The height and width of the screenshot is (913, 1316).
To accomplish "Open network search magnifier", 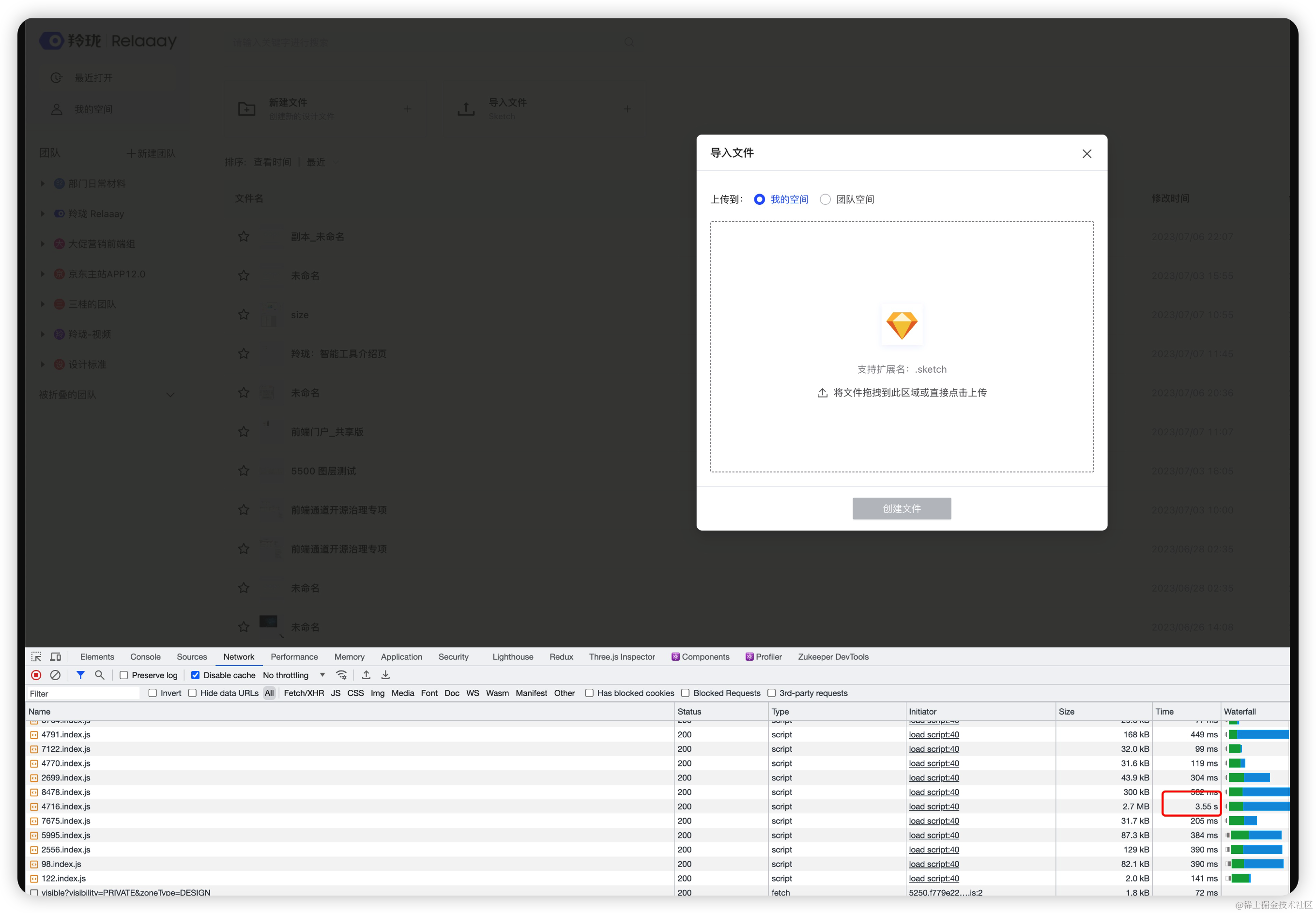I will (100, 675).
